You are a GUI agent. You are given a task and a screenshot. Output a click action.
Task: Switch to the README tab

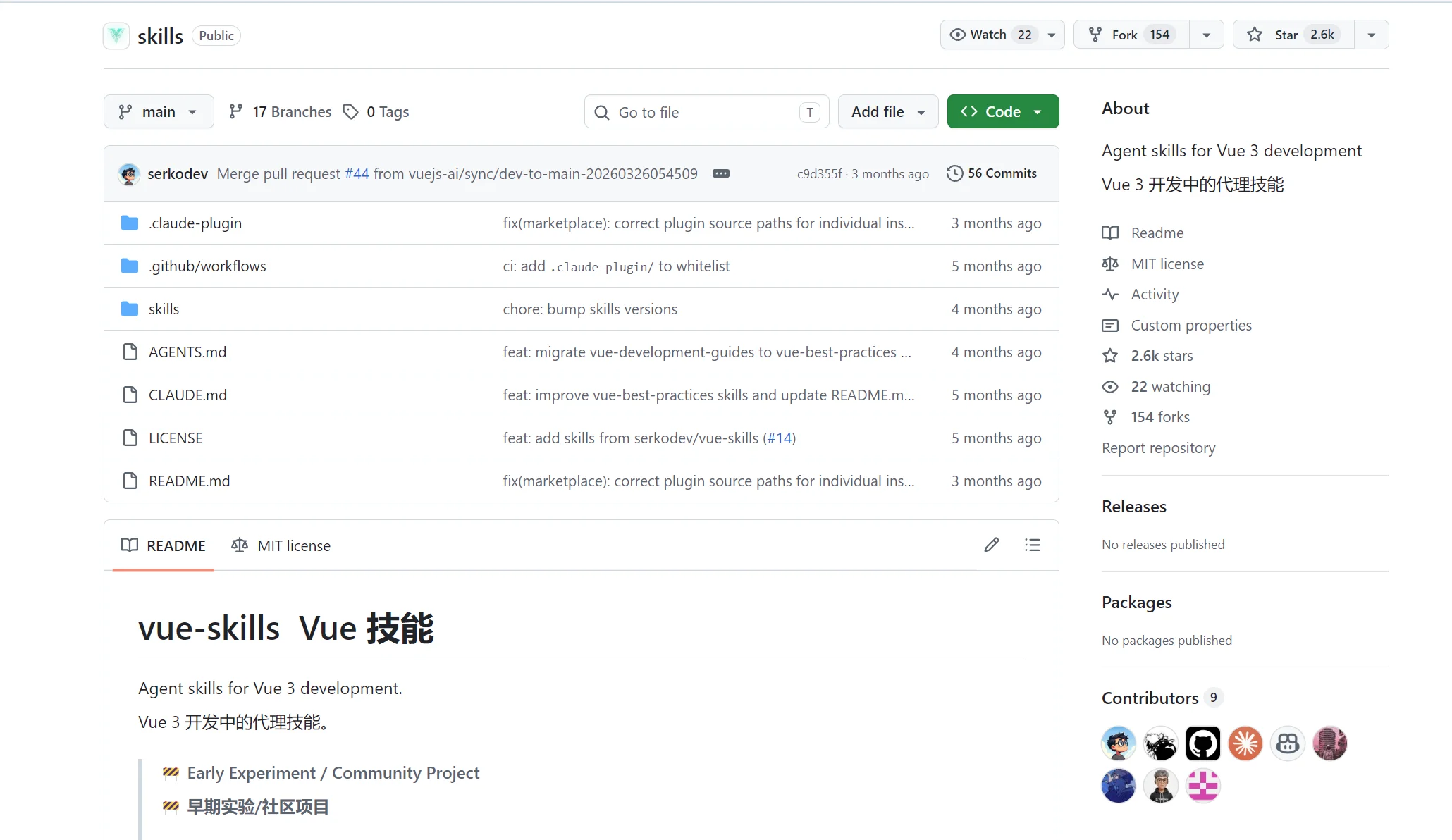coord(164,545)
